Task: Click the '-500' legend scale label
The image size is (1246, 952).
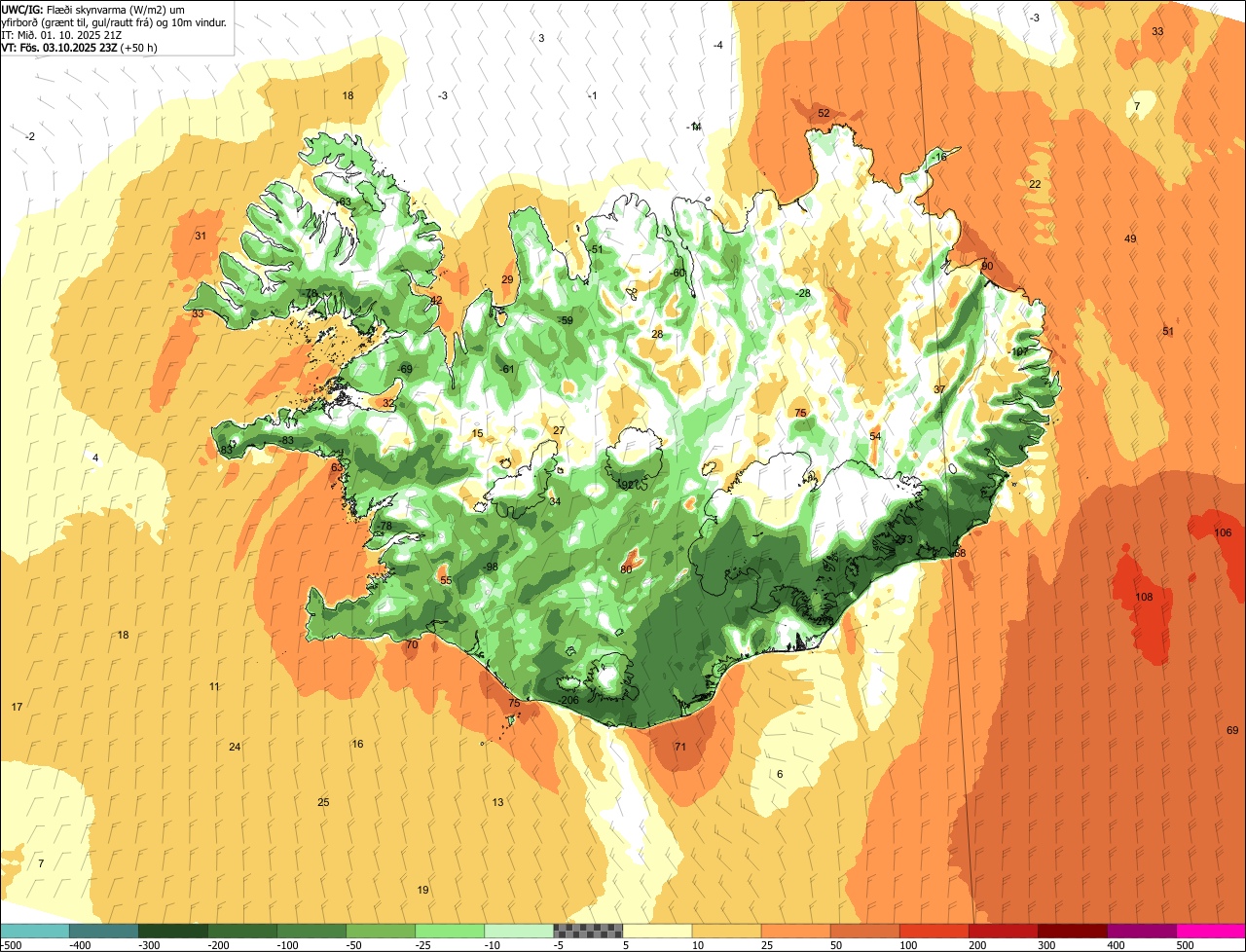Action: click(12, 945)
